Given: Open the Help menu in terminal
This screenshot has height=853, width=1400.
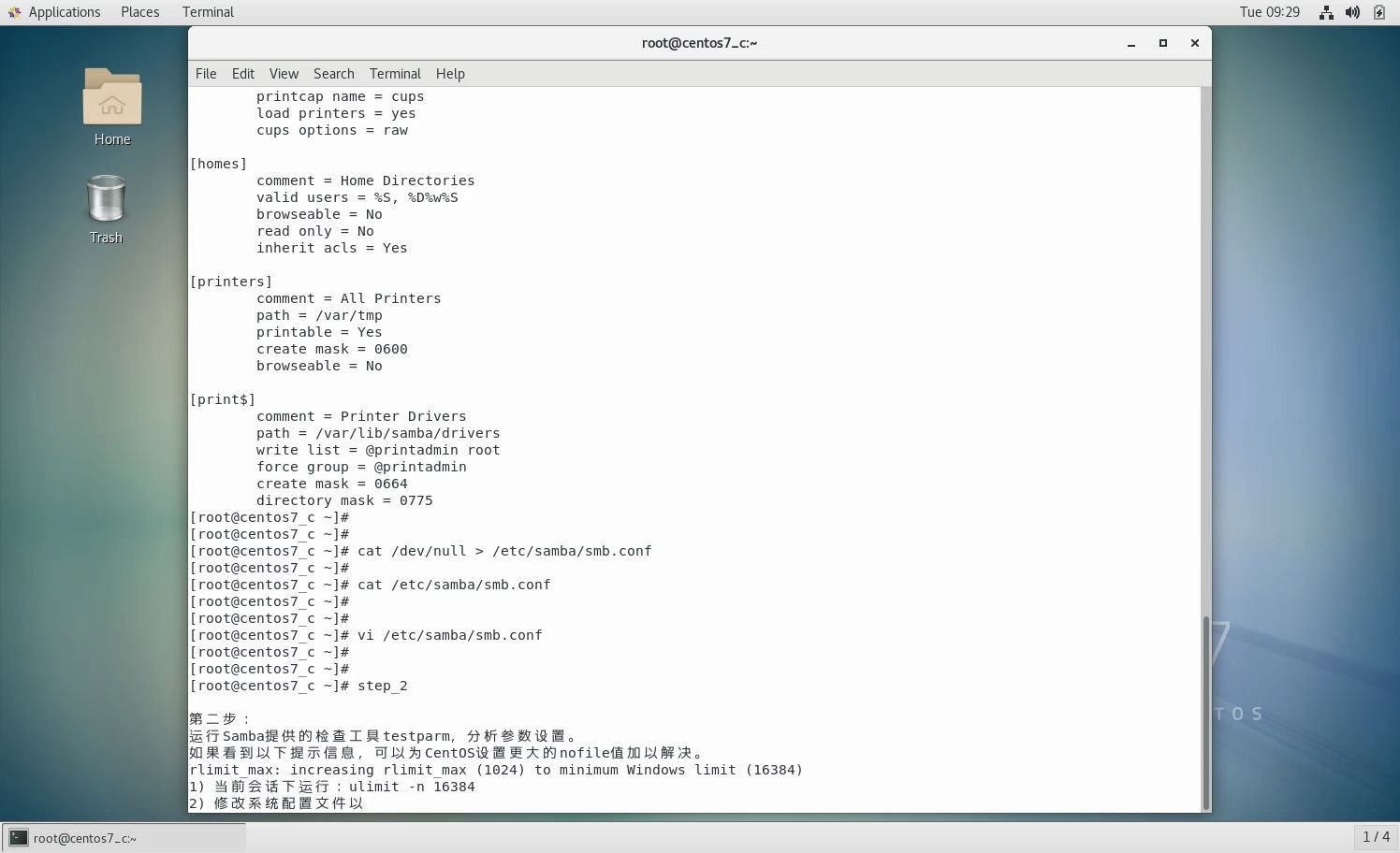Looking at the screenshot, I should [450, 74].
